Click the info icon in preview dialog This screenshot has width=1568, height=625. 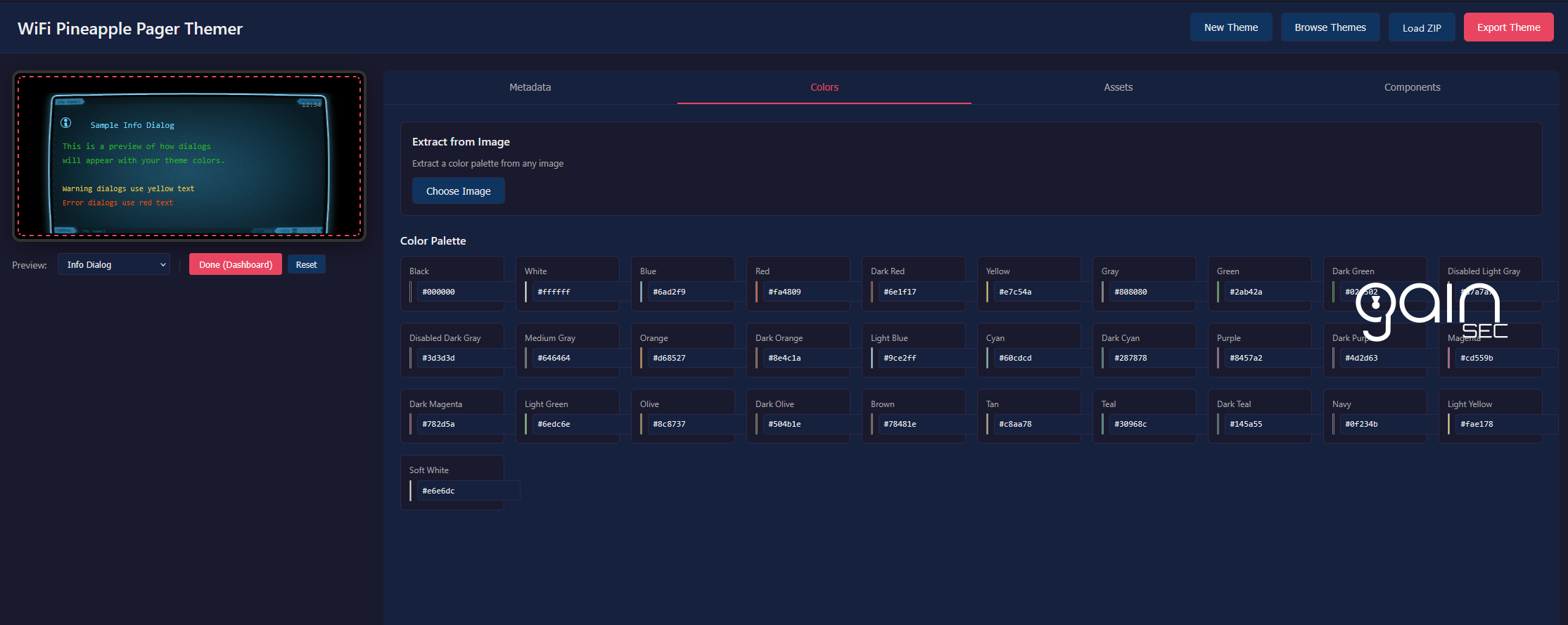66,123
